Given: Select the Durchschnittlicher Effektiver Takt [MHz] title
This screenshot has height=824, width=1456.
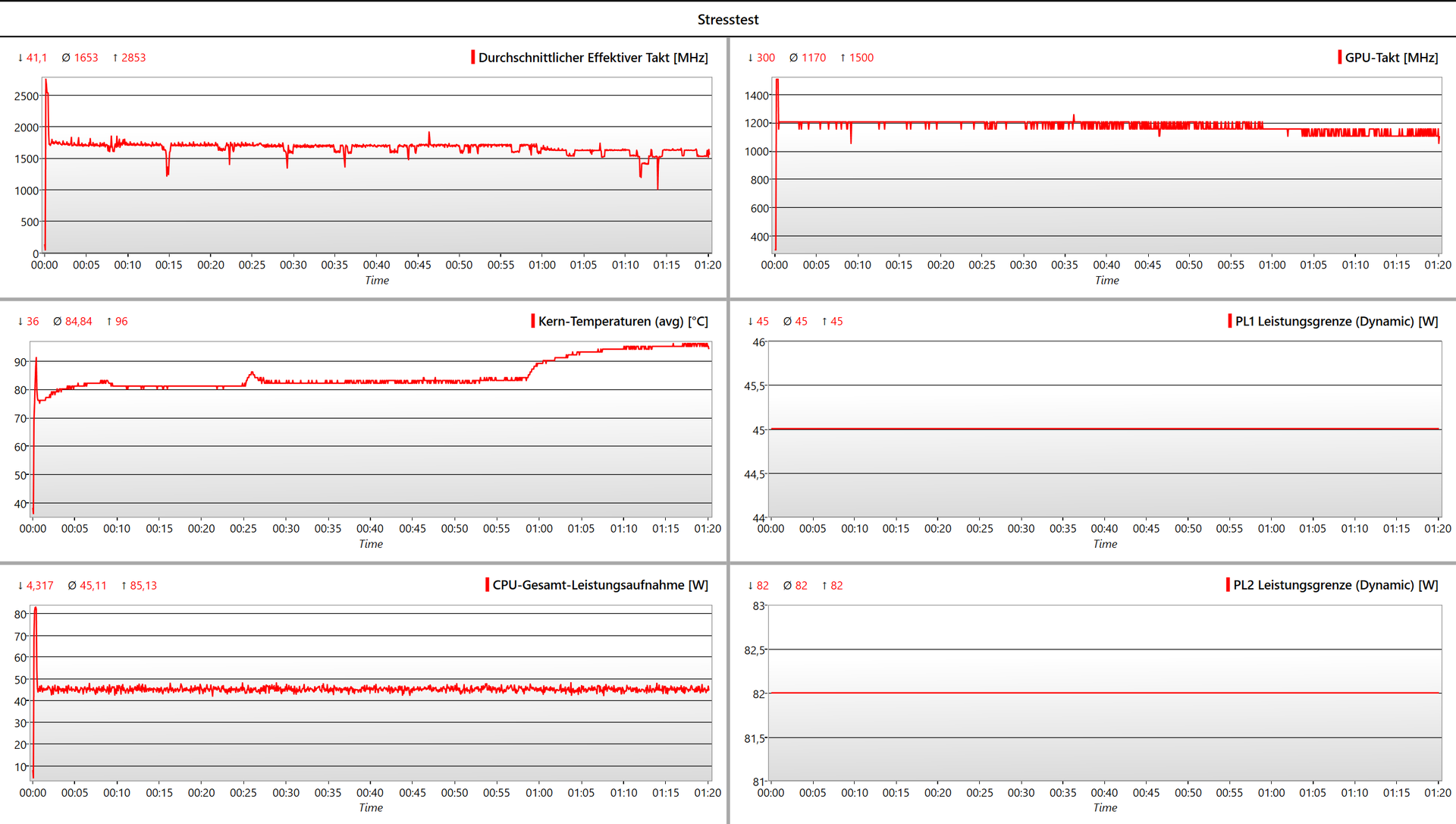Looking at the screenshot, I should [593, 58].
